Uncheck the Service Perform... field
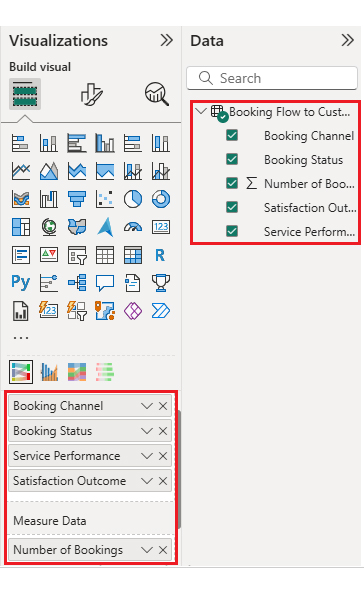Viewport: 364px width, 594px height. 232,231
